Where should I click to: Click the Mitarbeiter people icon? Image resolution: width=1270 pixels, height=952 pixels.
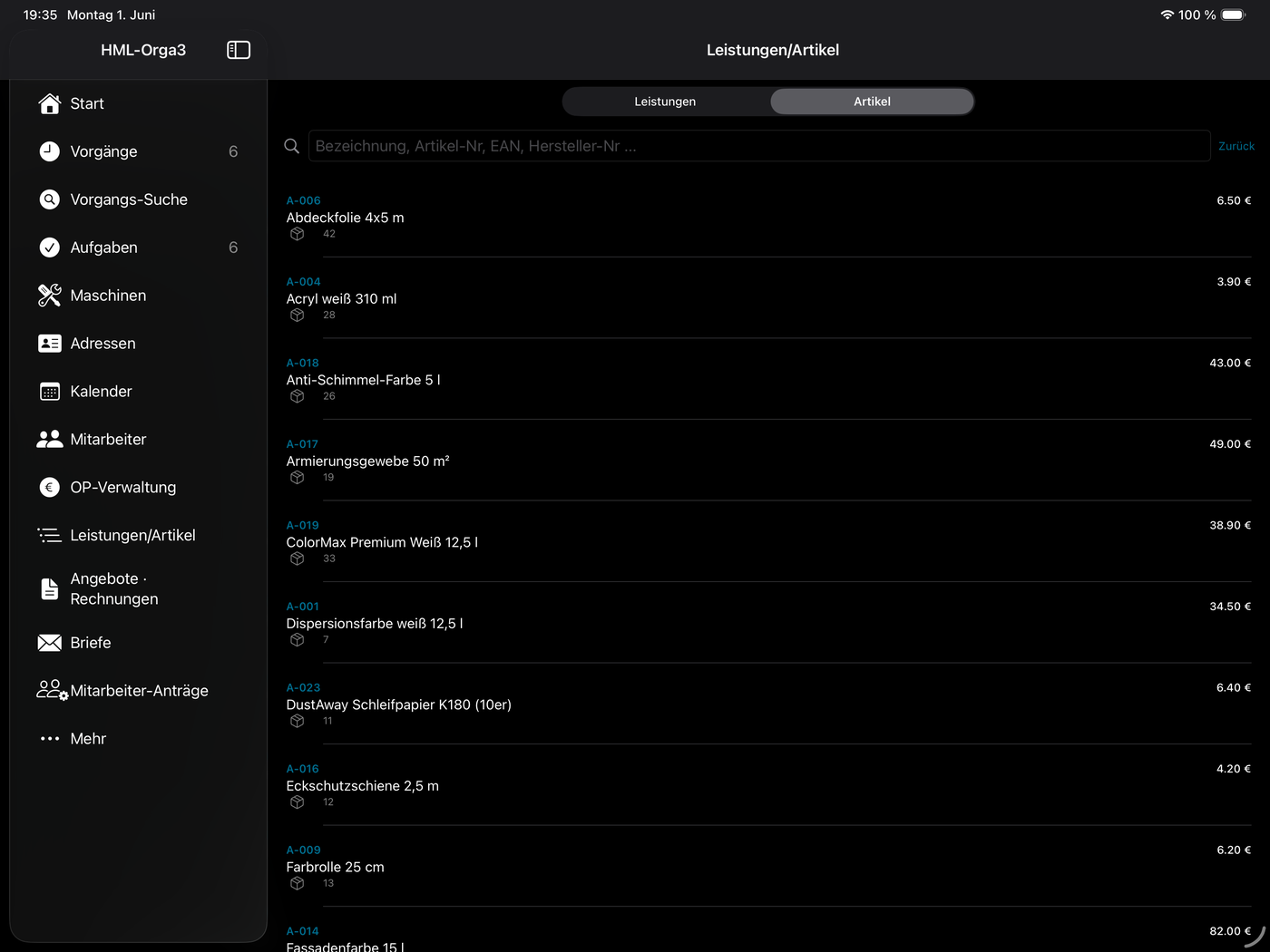50,440
